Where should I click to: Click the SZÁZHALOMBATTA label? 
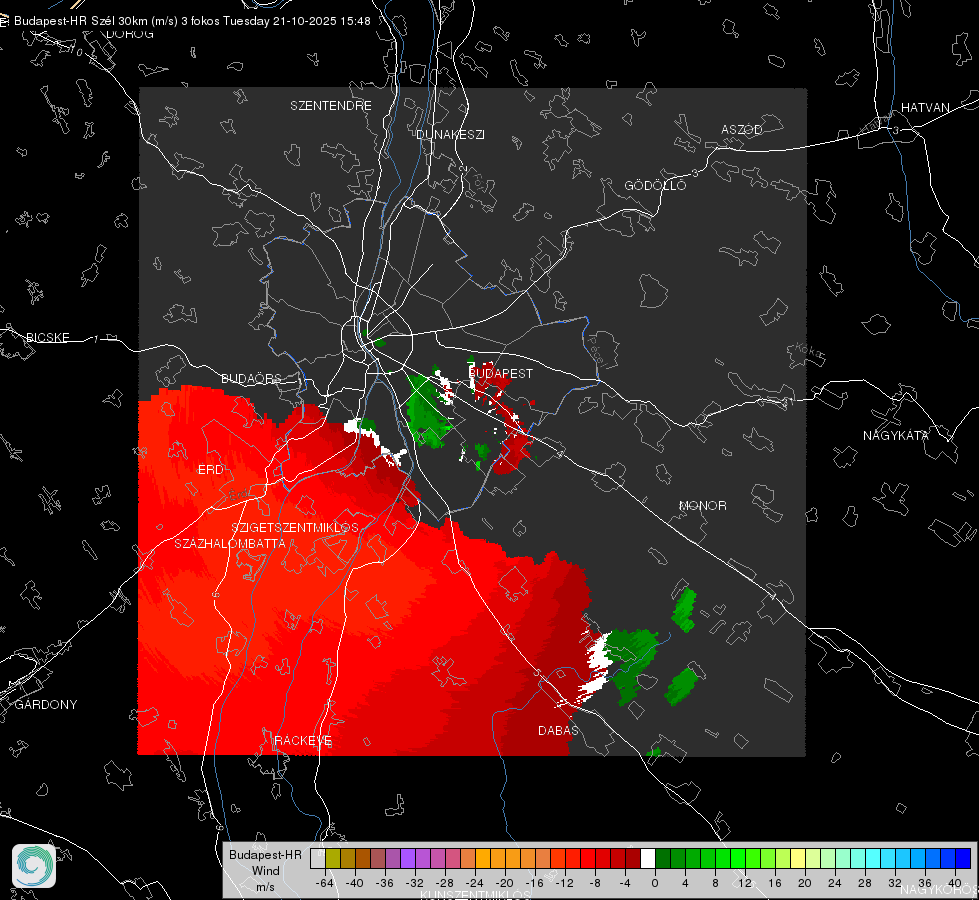230,543
